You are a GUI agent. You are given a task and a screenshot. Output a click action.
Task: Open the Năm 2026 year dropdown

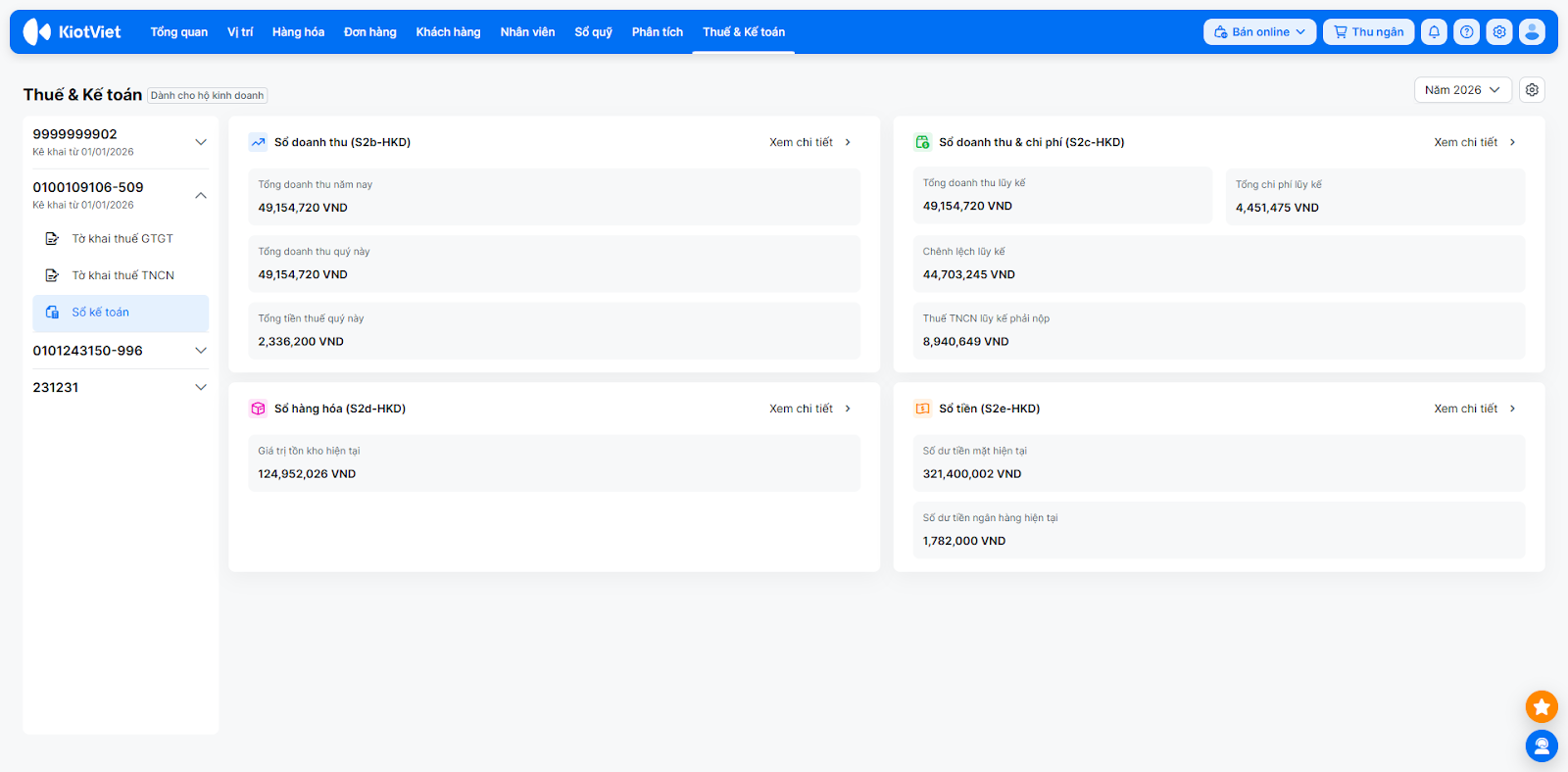tap(1462, 90)
